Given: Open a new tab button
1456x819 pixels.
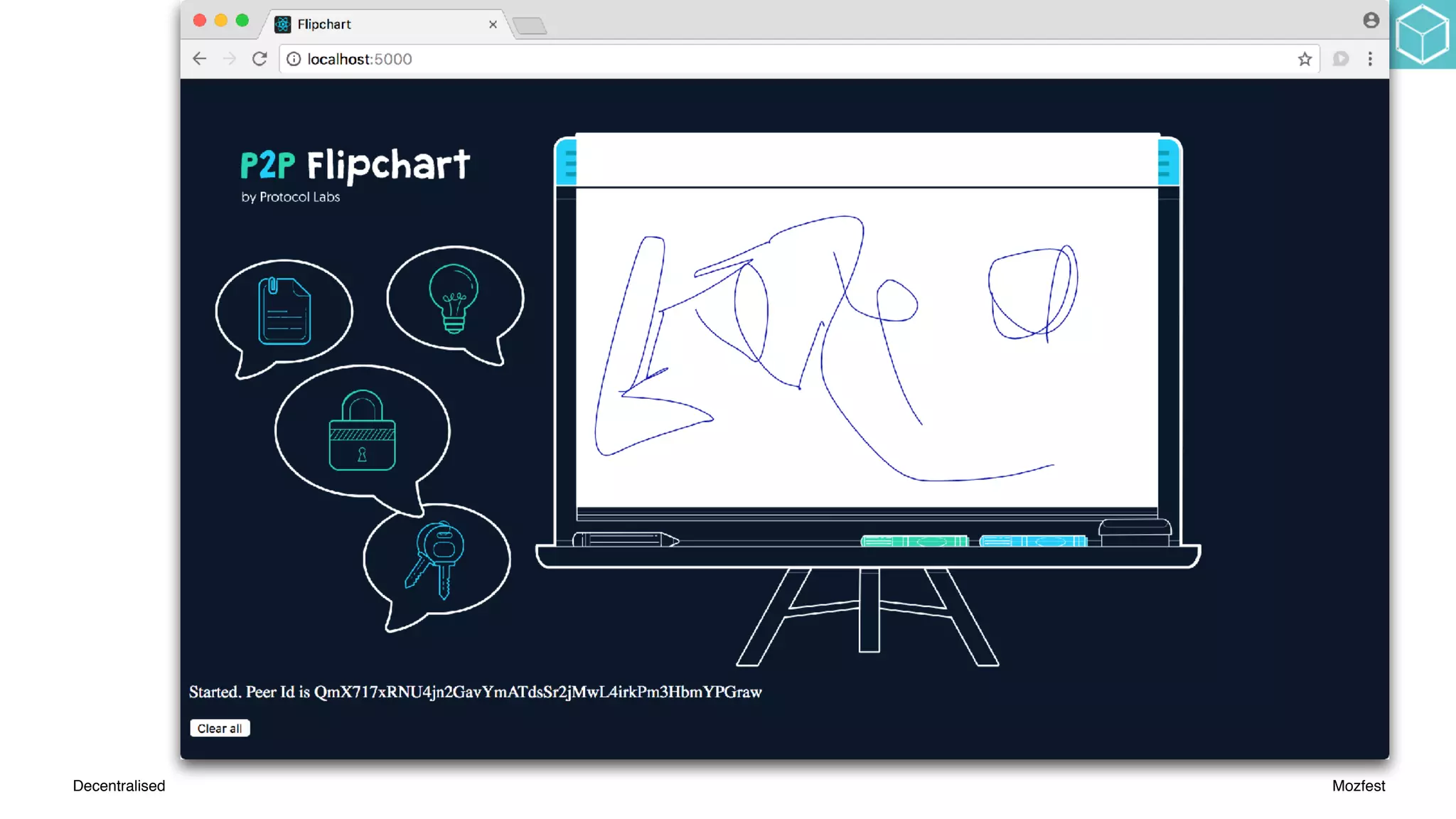Looking at the screenshot, I should (530, 26).
